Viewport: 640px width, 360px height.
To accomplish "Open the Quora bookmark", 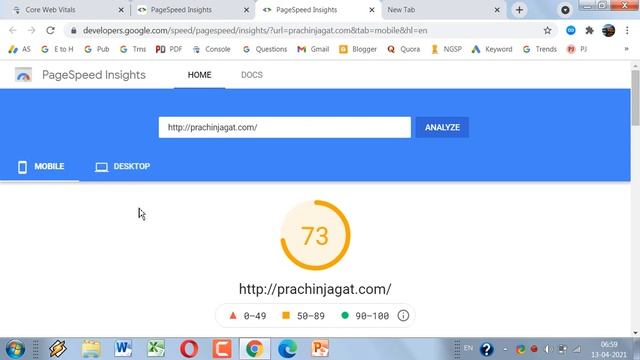I will point(403,49).
